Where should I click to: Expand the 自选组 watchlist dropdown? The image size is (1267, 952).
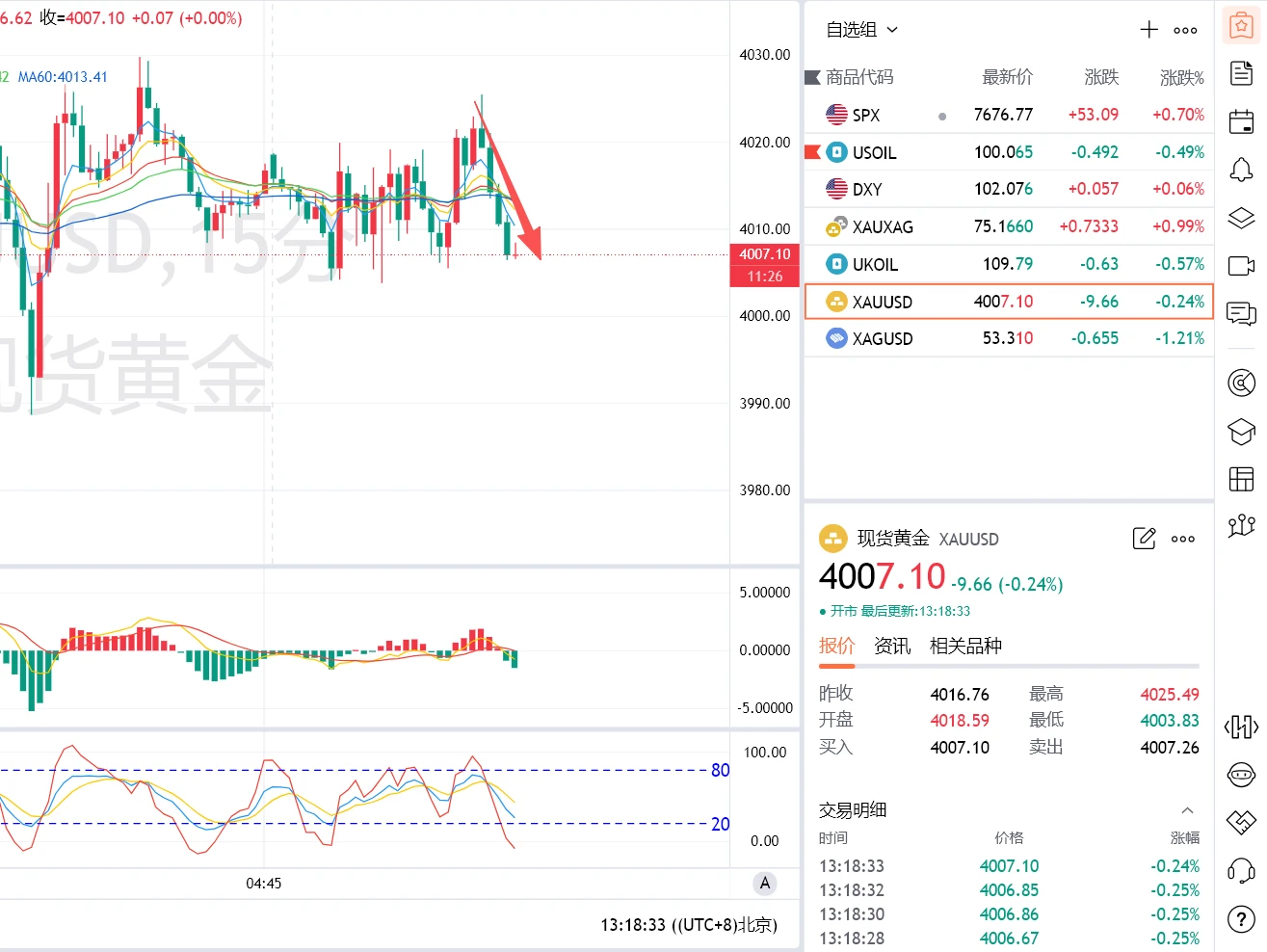tap(862, 30)
